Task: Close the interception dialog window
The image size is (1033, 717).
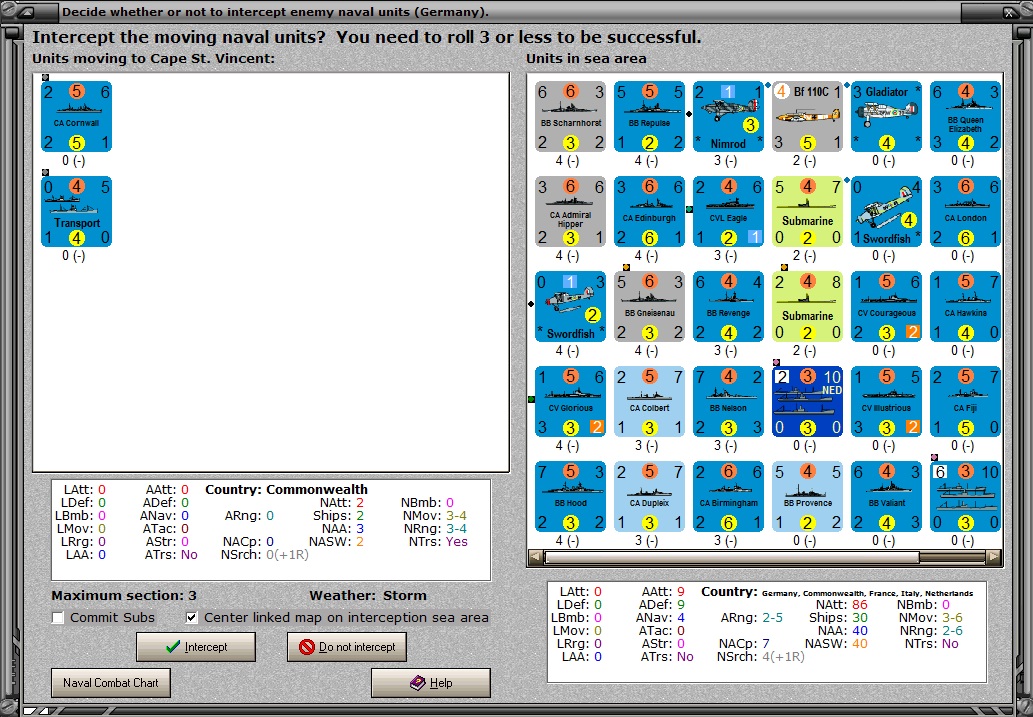Action: tap(1010, 12)
